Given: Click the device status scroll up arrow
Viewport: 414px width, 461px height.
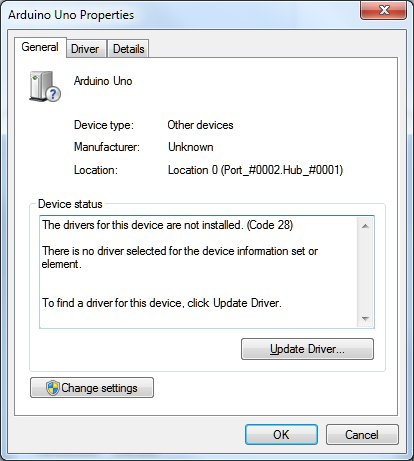Looking at the screenshot, I should [x=365, y=226].
